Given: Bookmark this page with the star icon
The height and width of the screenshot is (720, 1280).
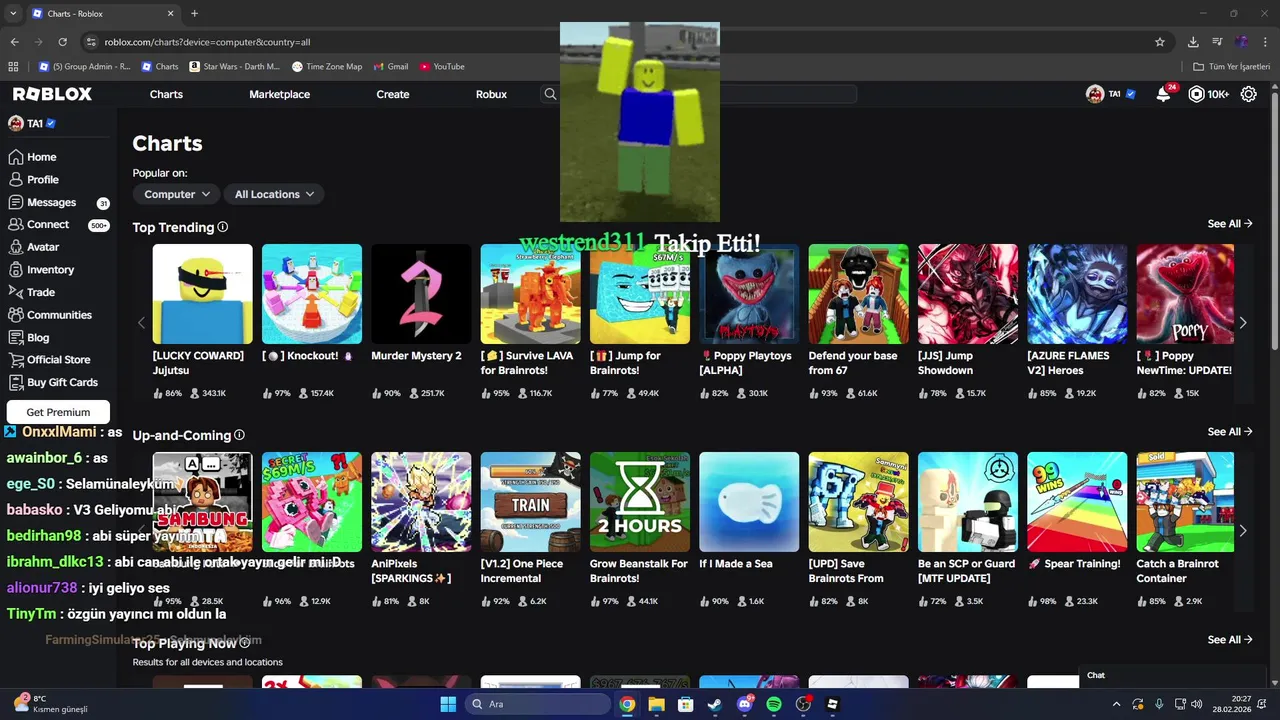Looking at the screenshot, I should click(1160, 42).
